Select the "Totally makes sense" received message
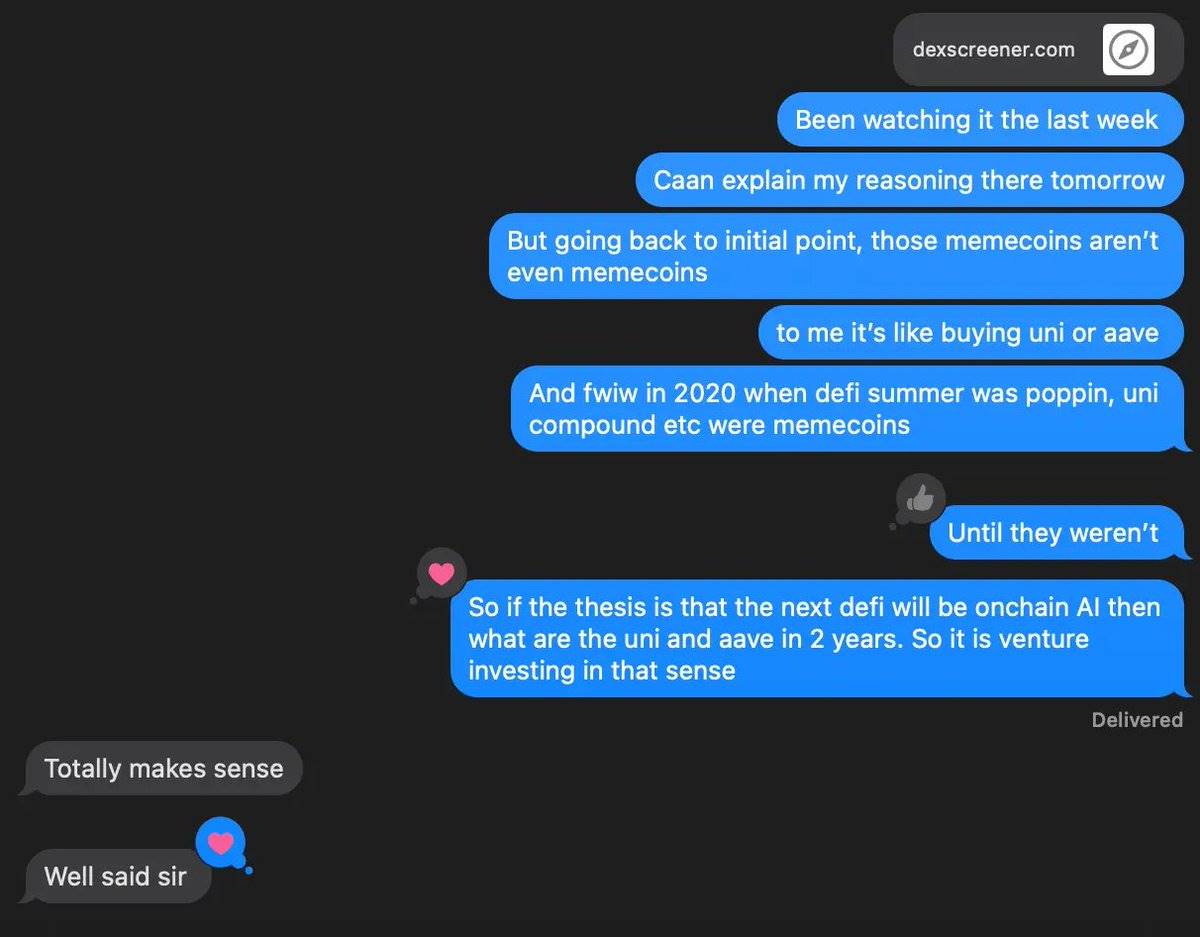The width and height of the screenshot is (1200, 937). click(x=164, y=768)
